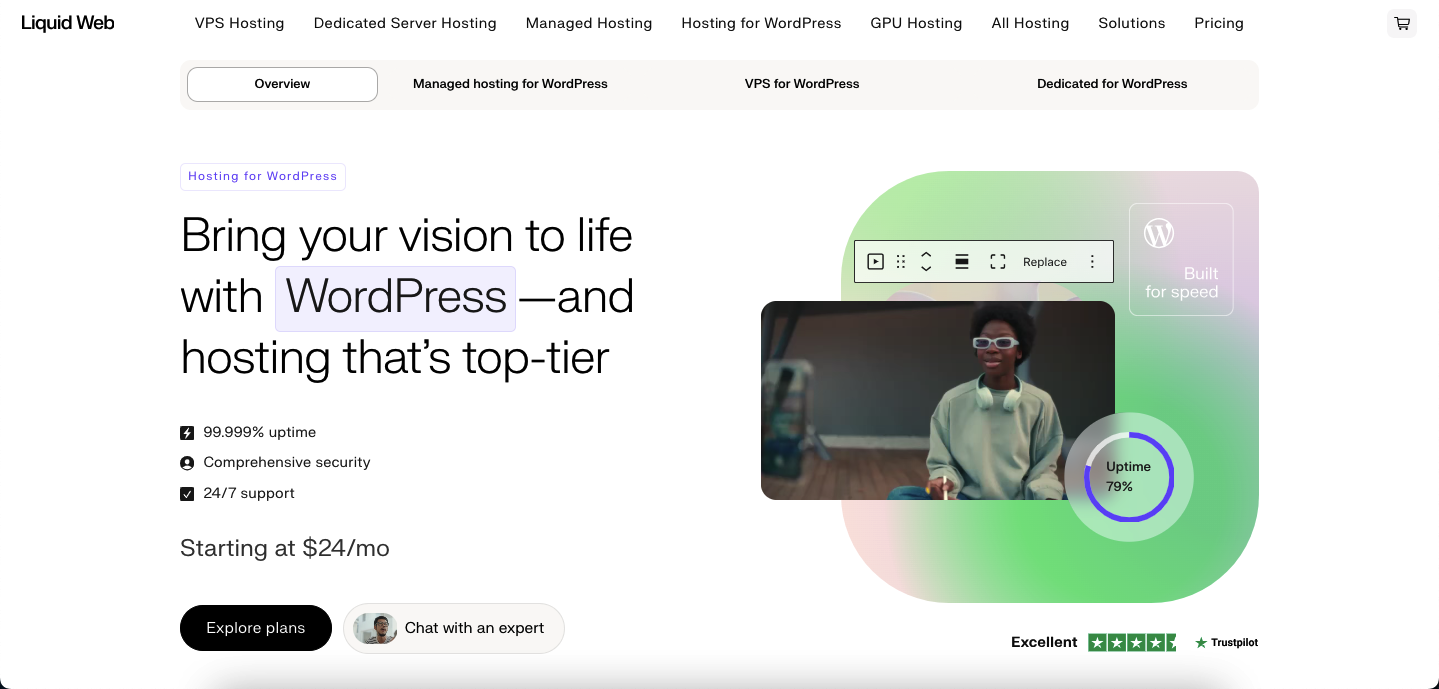Click the lightning bolt icon beside uptime

187,433
